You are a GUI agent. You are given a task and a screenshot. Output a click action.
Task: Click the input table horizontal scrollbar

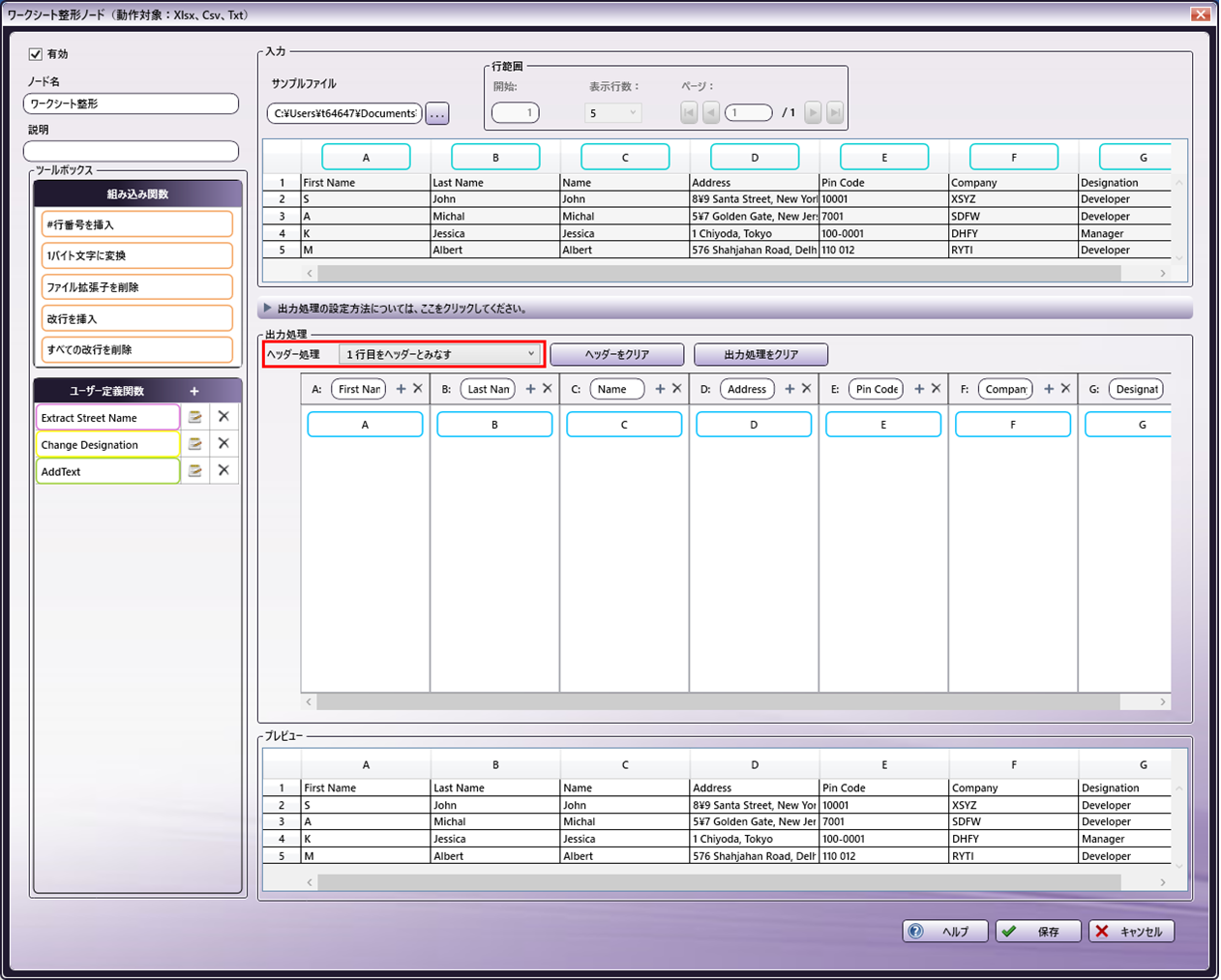pyautogui.click(x=720, y=274)
